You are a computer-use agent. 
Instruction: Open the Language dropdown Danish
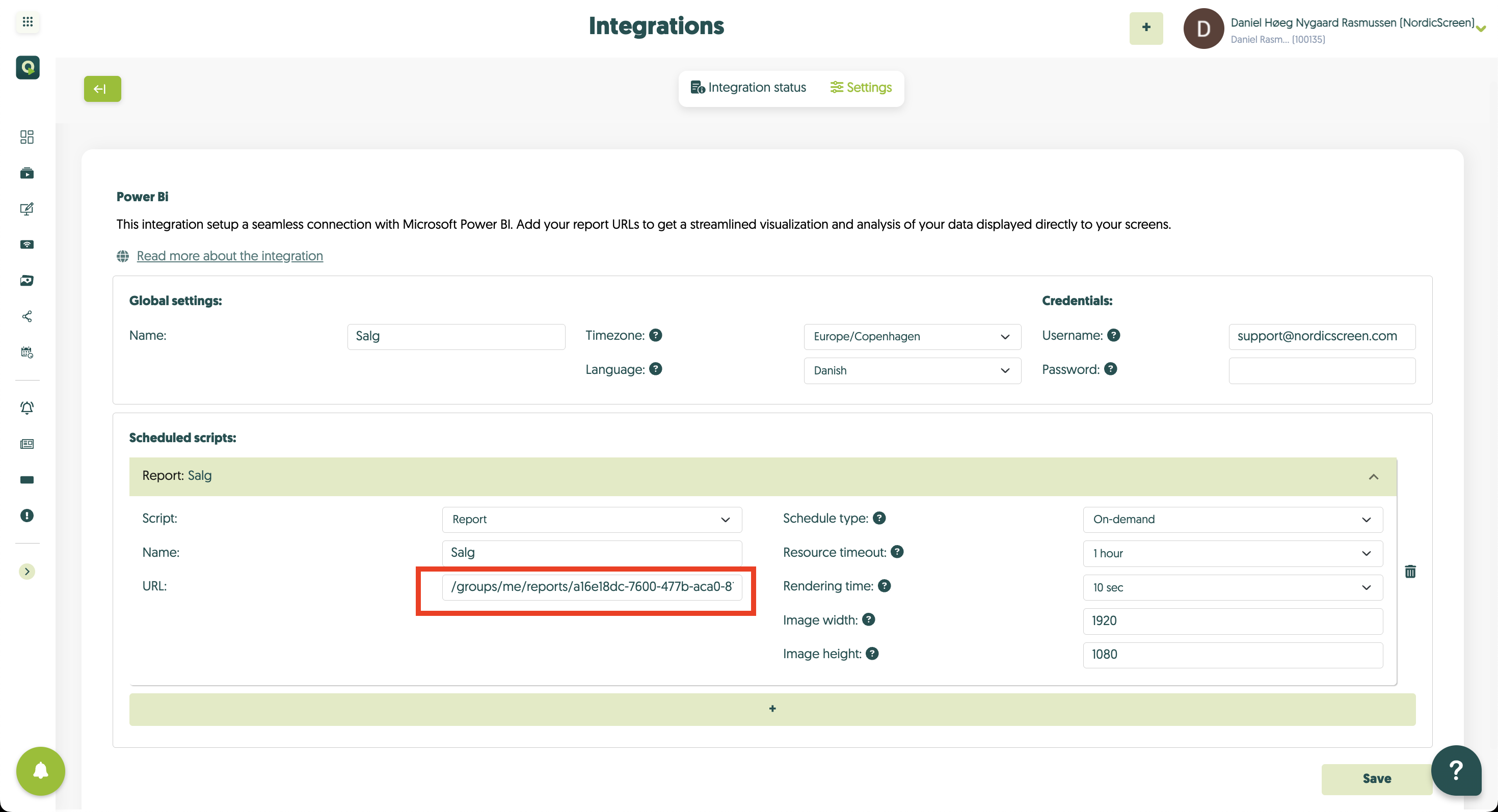tap(912, 370)
